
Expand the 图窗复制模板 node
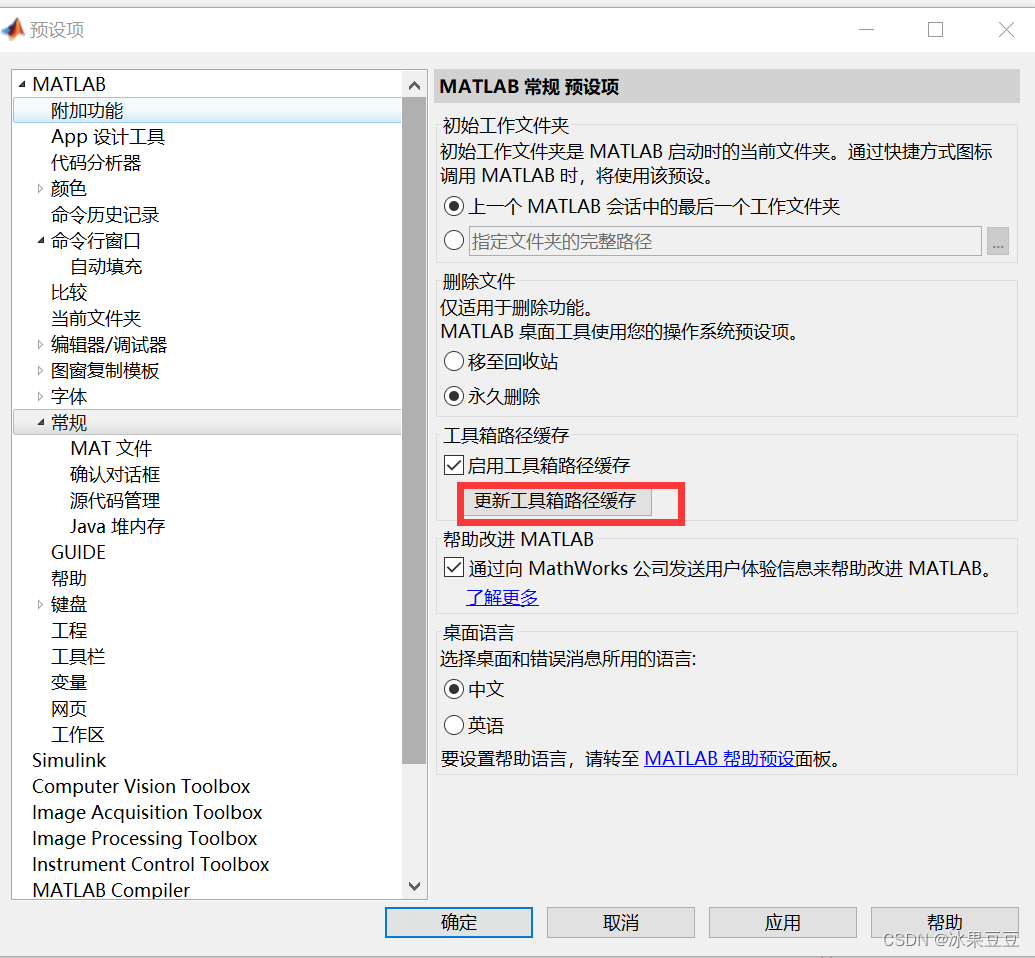pos(40,370)
